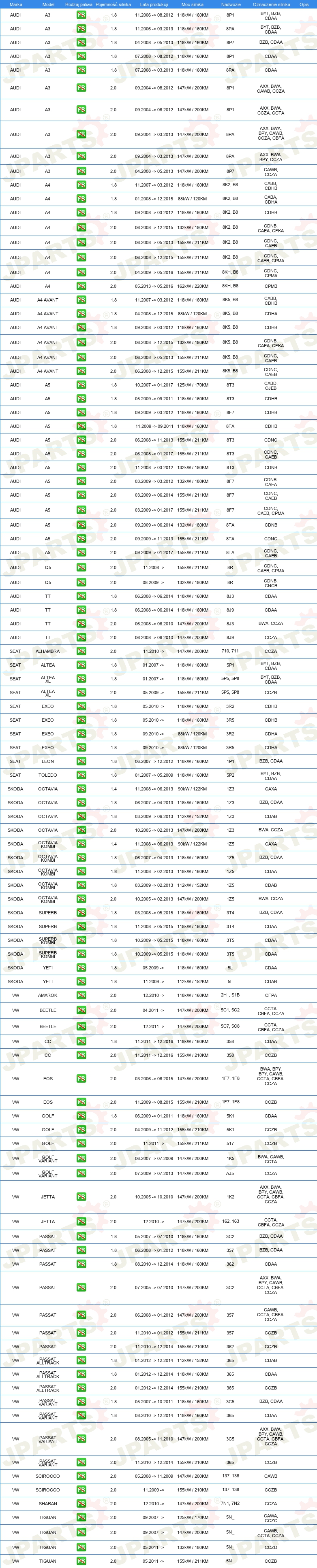Click the fuel icon for VW SCIROCCO CAWB

(x=81, y=1476)
